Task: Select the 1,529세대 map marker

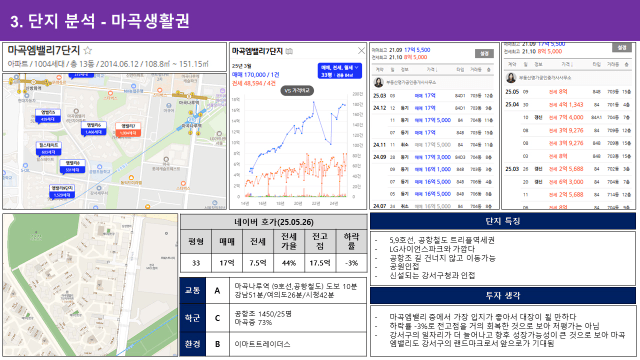Action: pyautogui.click(x=62, y=191)
